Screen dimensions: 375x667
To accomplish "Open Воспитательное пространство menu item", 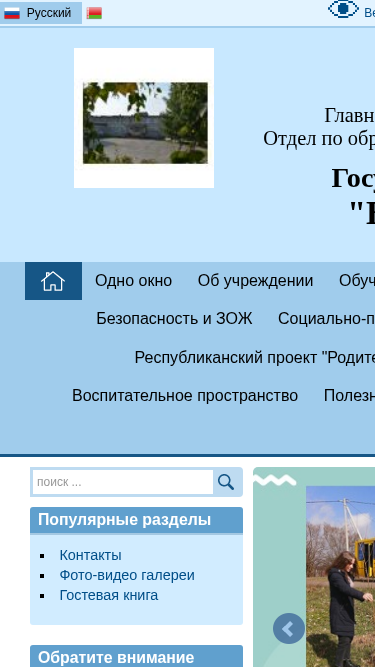I will [x=185, y=396].
